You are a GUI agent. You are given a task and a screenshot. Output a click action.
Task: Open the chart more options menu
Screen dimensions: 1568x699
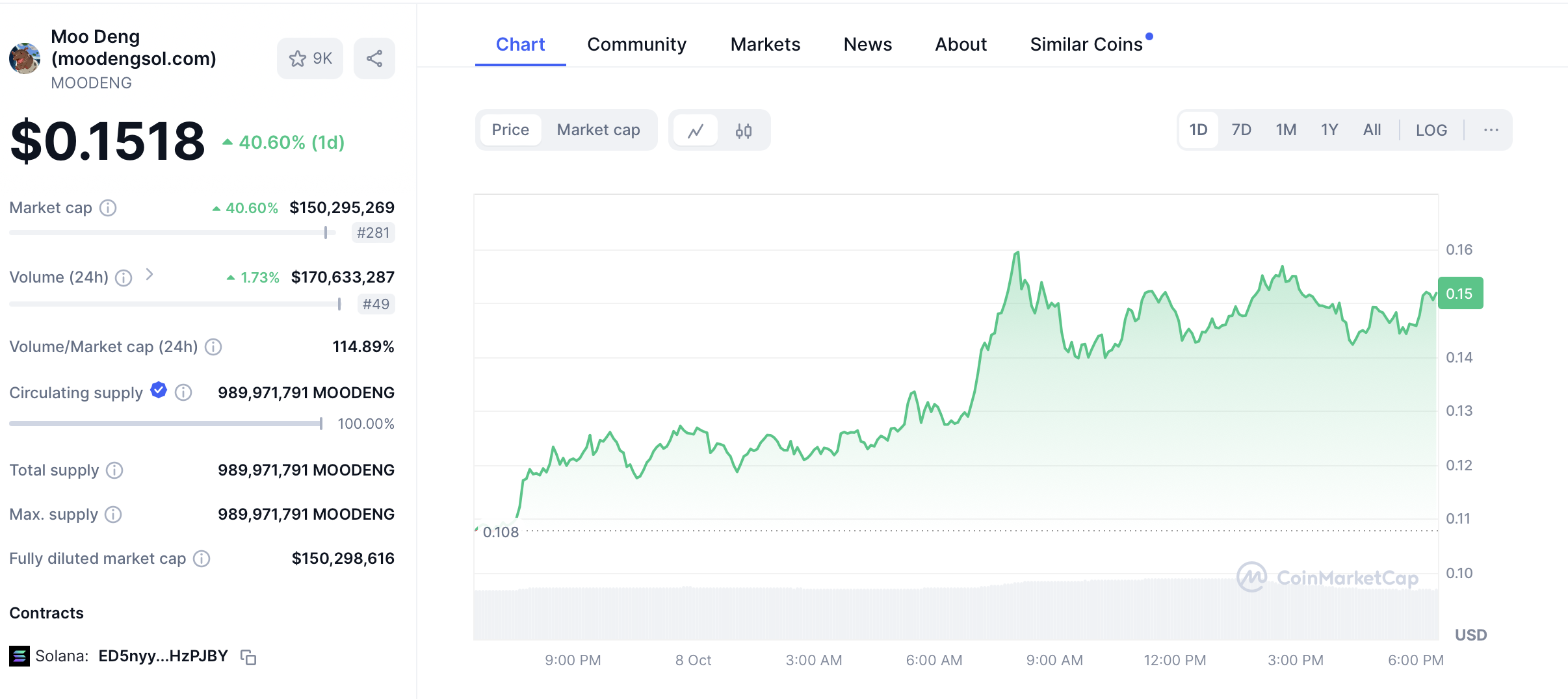(x=1491, y=131)
